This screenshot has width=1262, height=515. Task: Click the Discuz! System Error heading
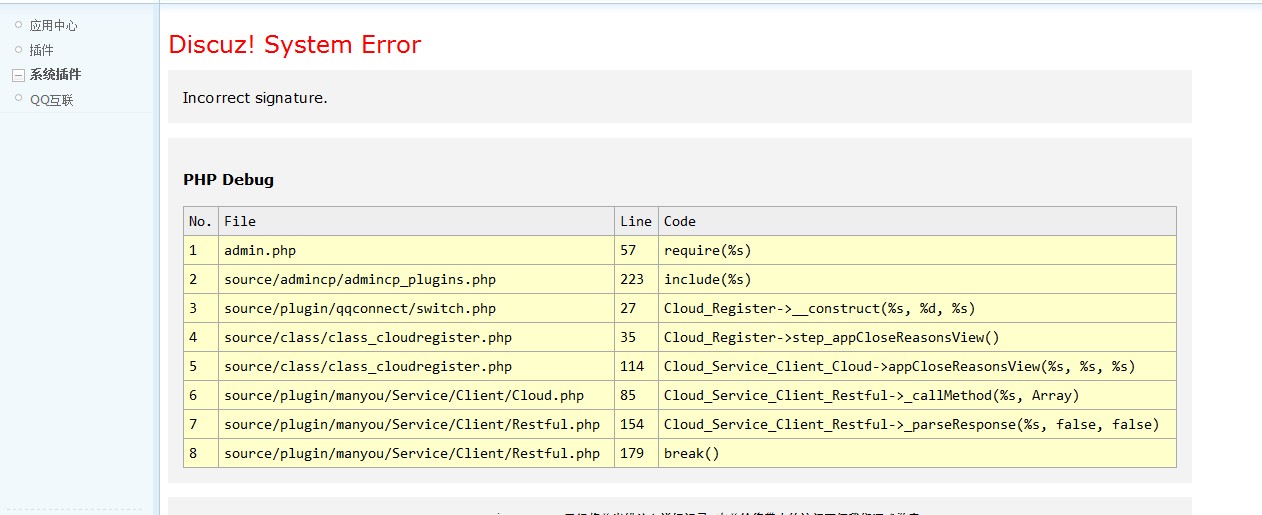(295, 44)
